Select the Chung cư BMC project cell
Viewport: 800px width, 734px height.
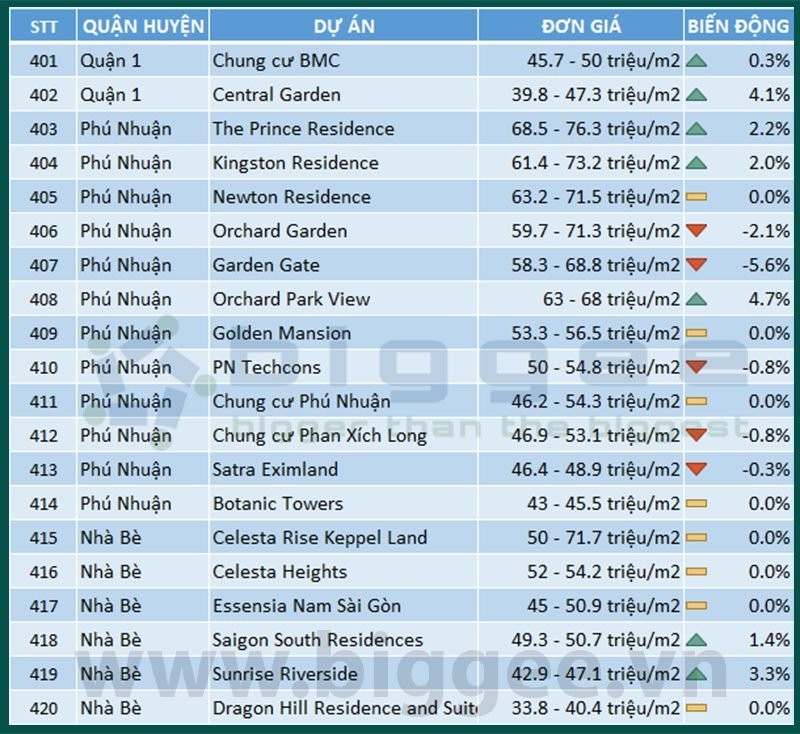[343, 61]
